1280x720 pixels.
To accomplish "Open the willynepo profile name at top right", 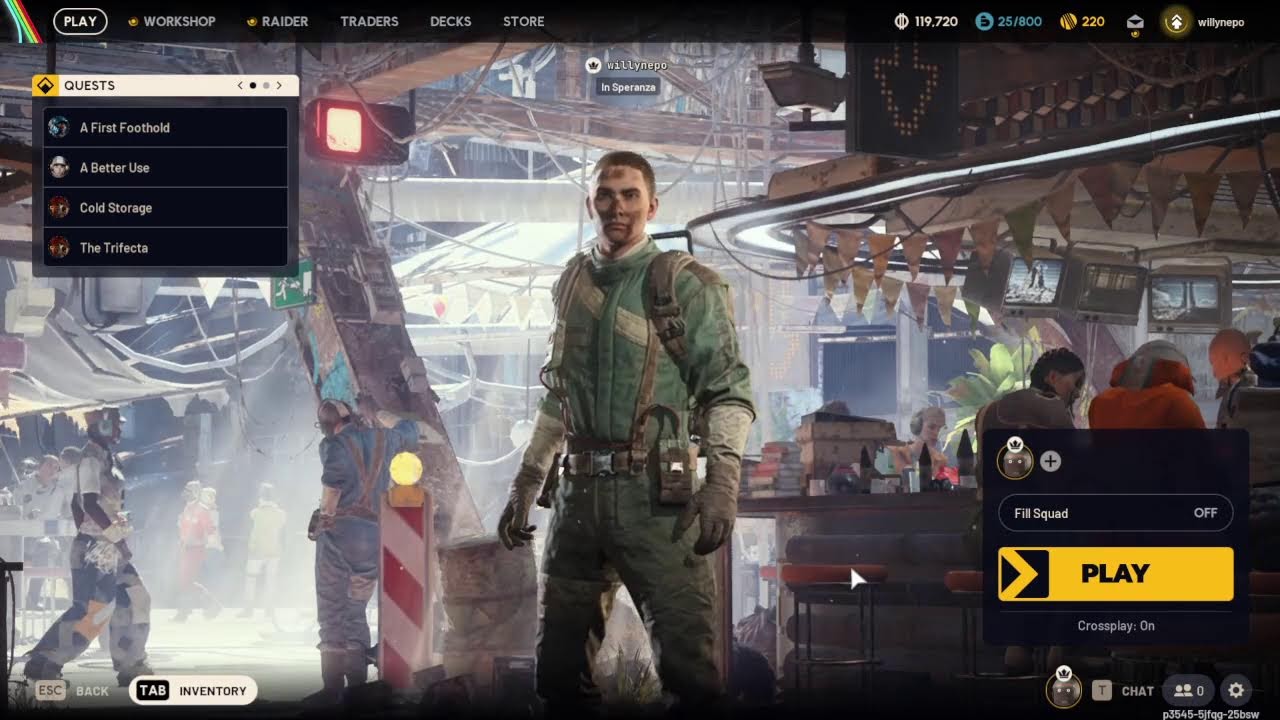I will coord(1221,22).
